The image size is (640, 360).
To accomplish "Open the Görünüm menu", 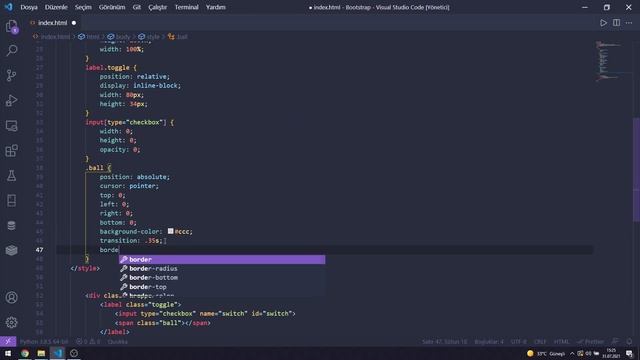I will coord(112,7).
